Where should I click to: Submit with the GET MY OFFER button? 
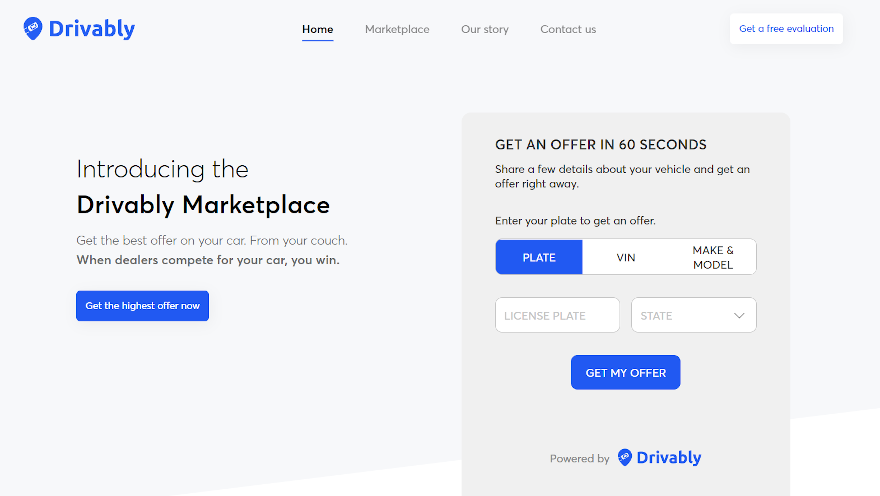(625, 373)
